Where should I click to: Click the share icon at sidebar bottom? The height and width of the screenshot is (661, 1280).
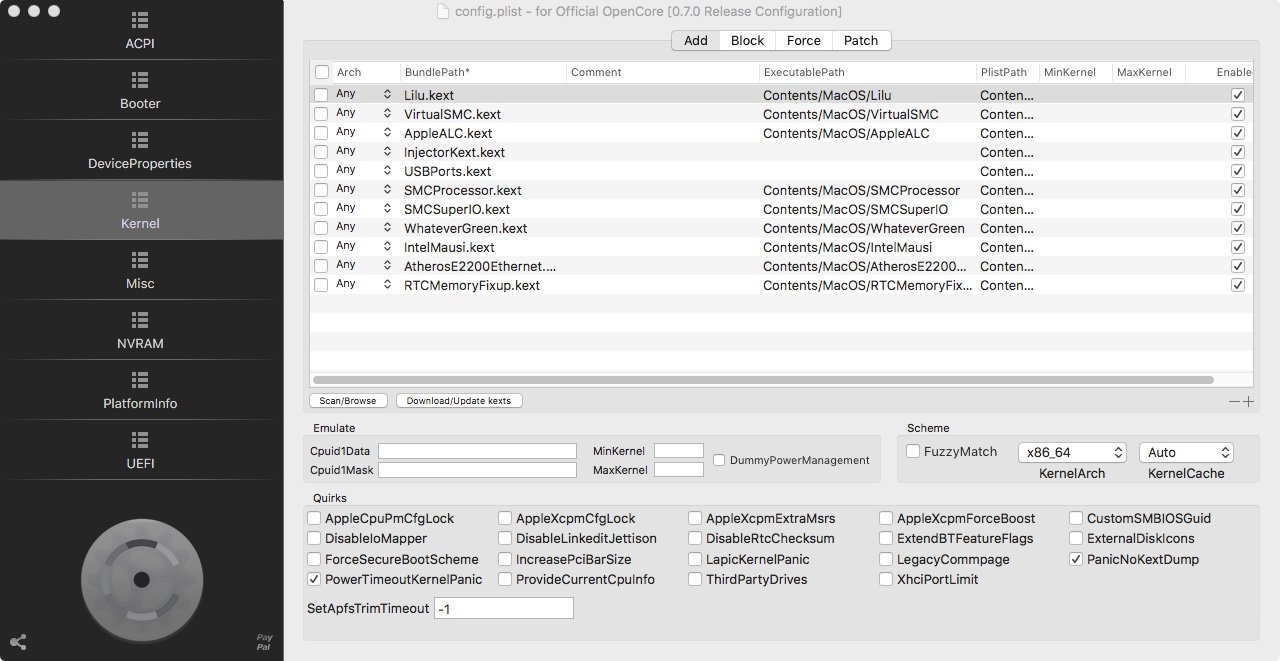coord(17,642)
